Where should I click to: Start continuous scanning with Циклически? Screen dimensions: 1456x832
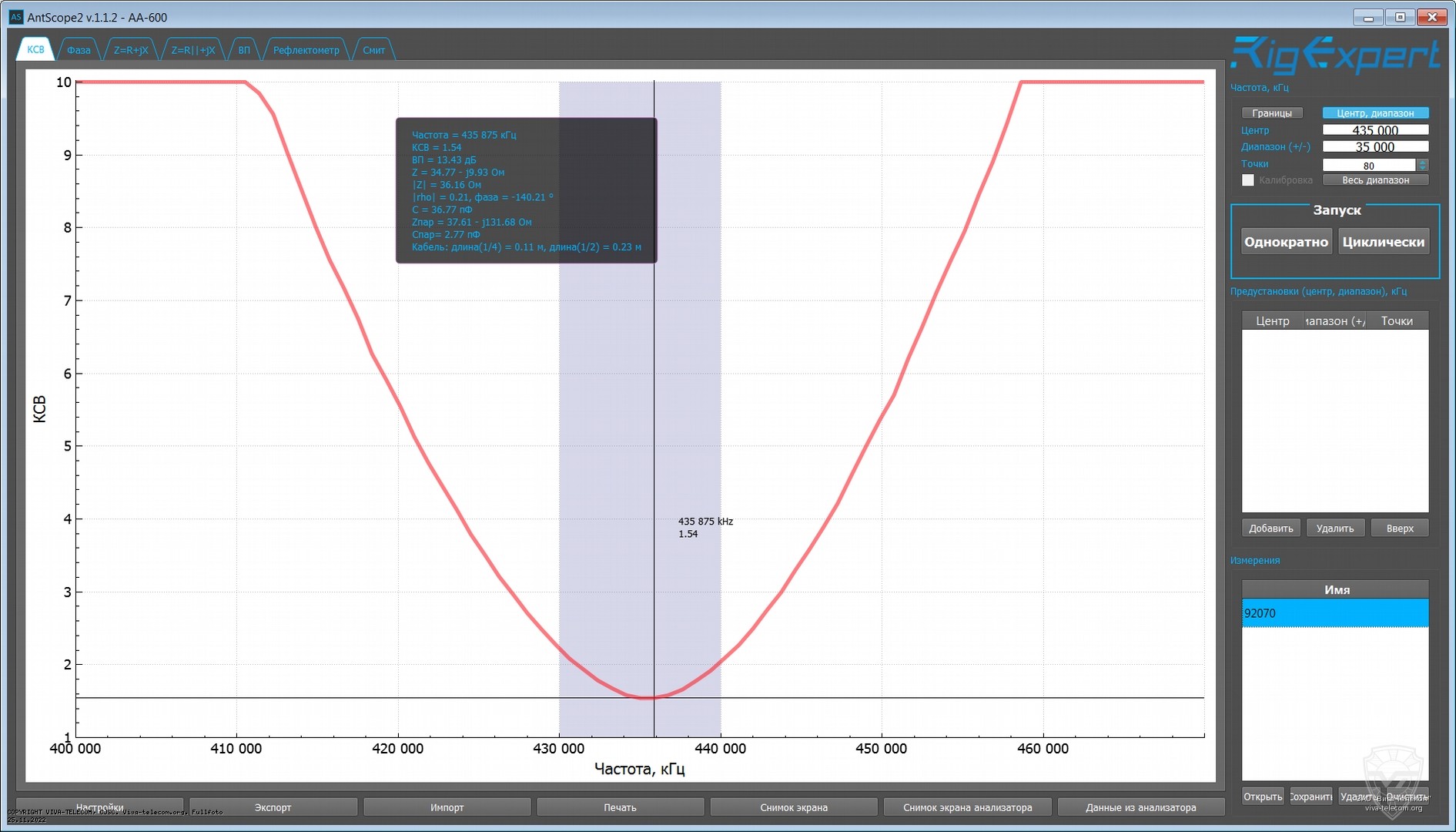[x=1383, y=242]
